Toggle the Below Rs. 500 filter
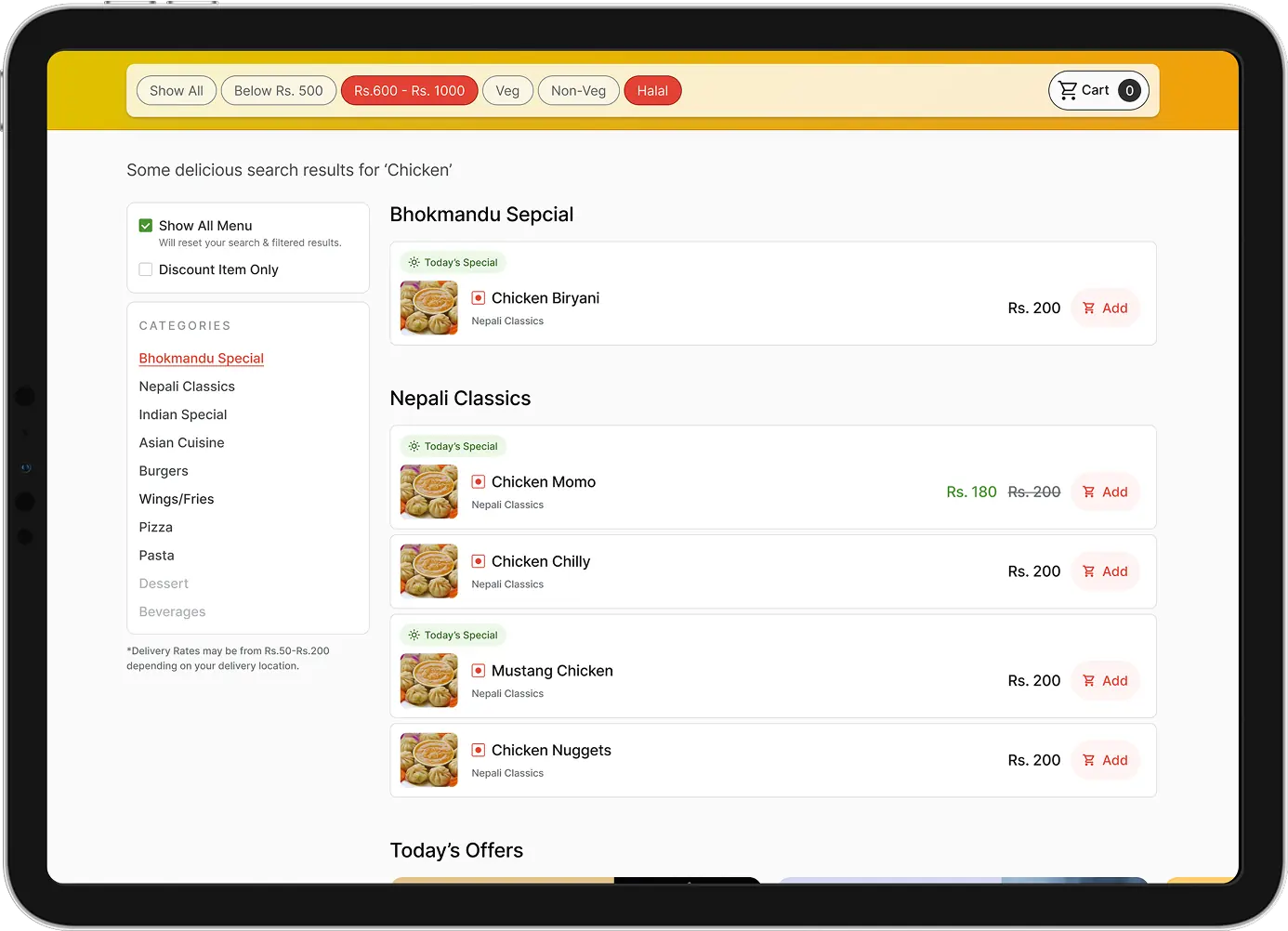The height and width of the screenshot is (931, 1288). (279, 90)
